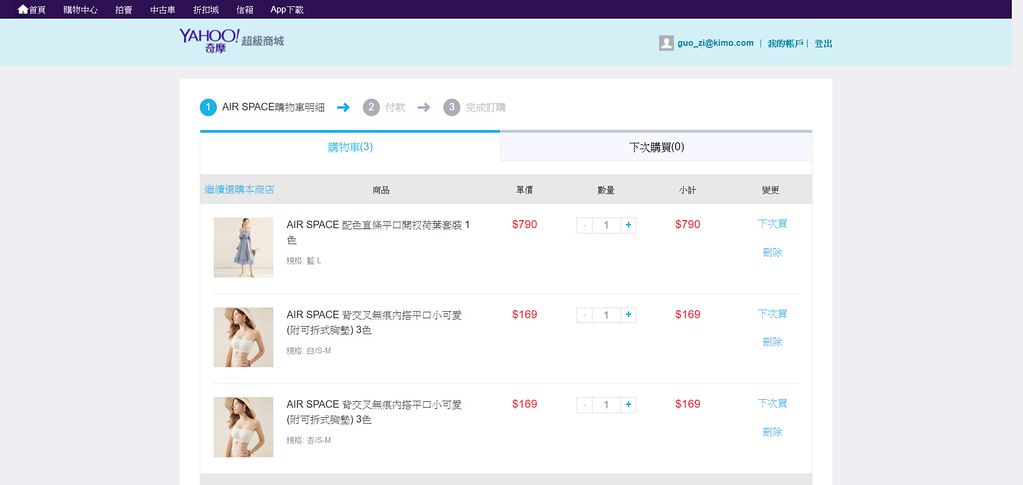The image size is (1023, 485).
Task: Open 拍賣 in top navigation
Action: [x=123, y=10]
